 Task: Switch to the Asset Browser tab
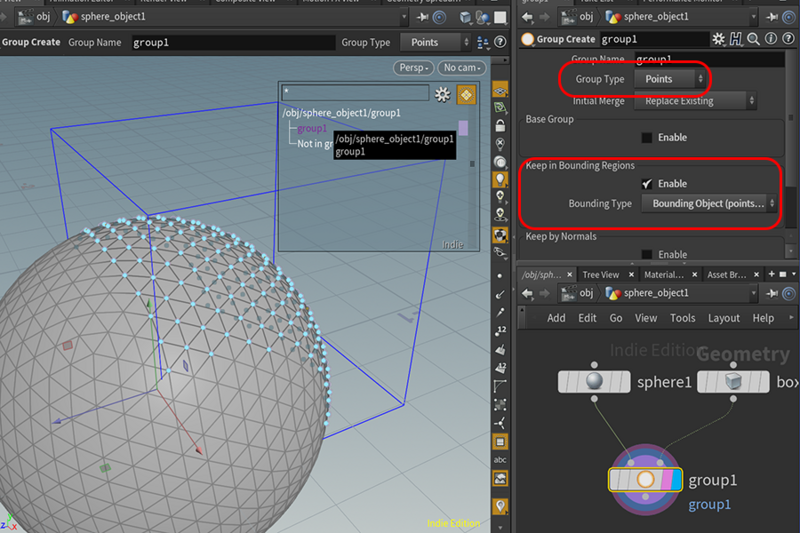(727, 275)
